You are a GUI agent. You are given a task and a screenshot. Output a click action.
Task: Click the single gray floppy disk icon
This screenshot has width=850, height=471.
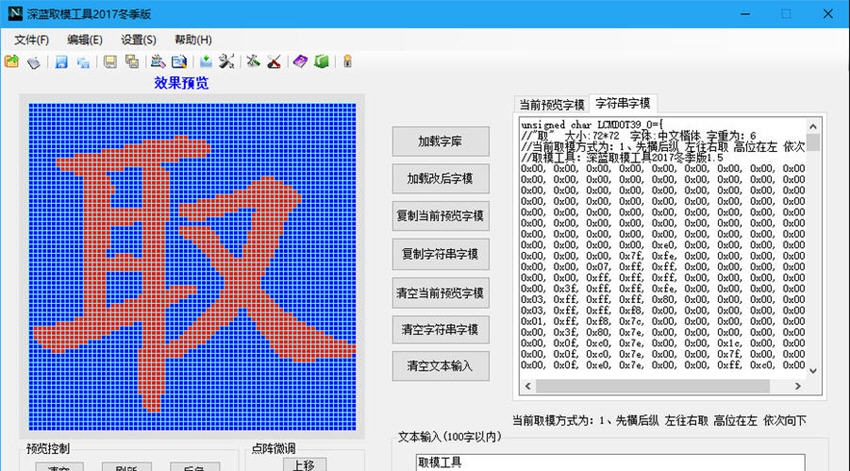coord(110,62)
